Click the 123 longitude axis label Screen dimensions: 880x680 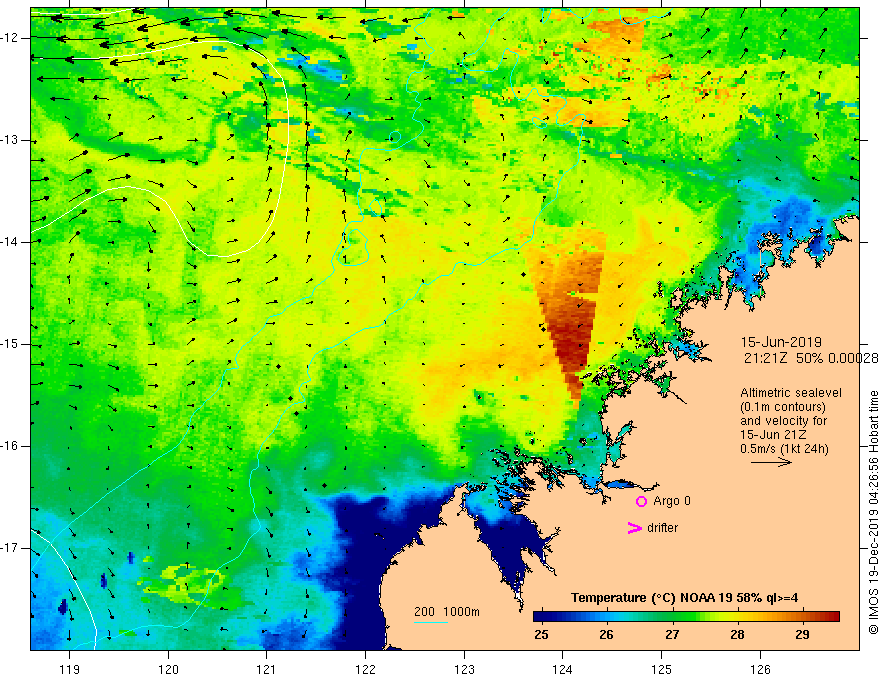[464, 669]
